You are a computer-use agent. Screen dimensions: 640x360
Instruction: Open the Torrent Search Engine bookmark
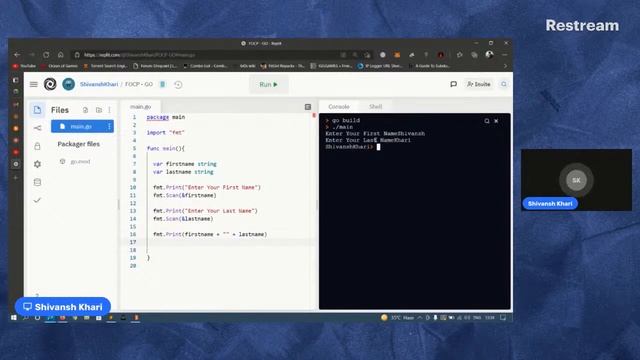106,66
